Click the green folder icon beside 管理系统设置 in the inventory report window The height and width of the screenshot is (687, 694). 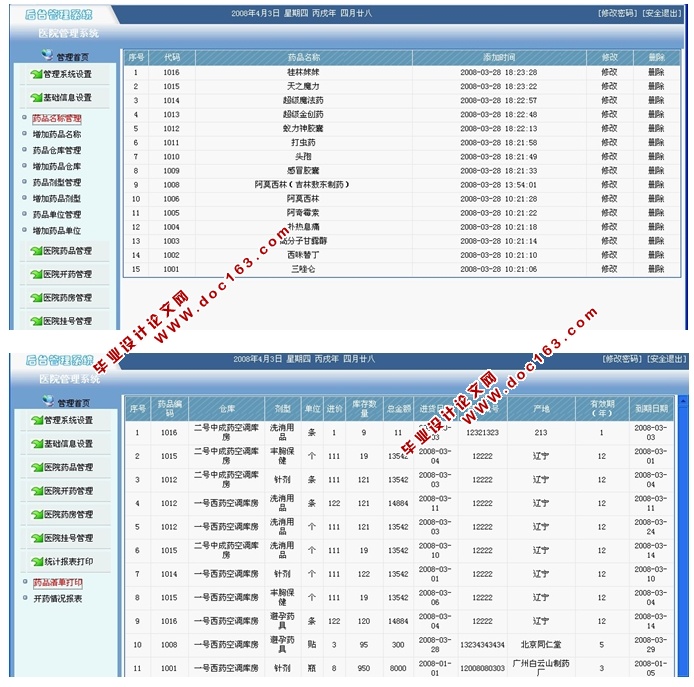[x=37, y=420]
